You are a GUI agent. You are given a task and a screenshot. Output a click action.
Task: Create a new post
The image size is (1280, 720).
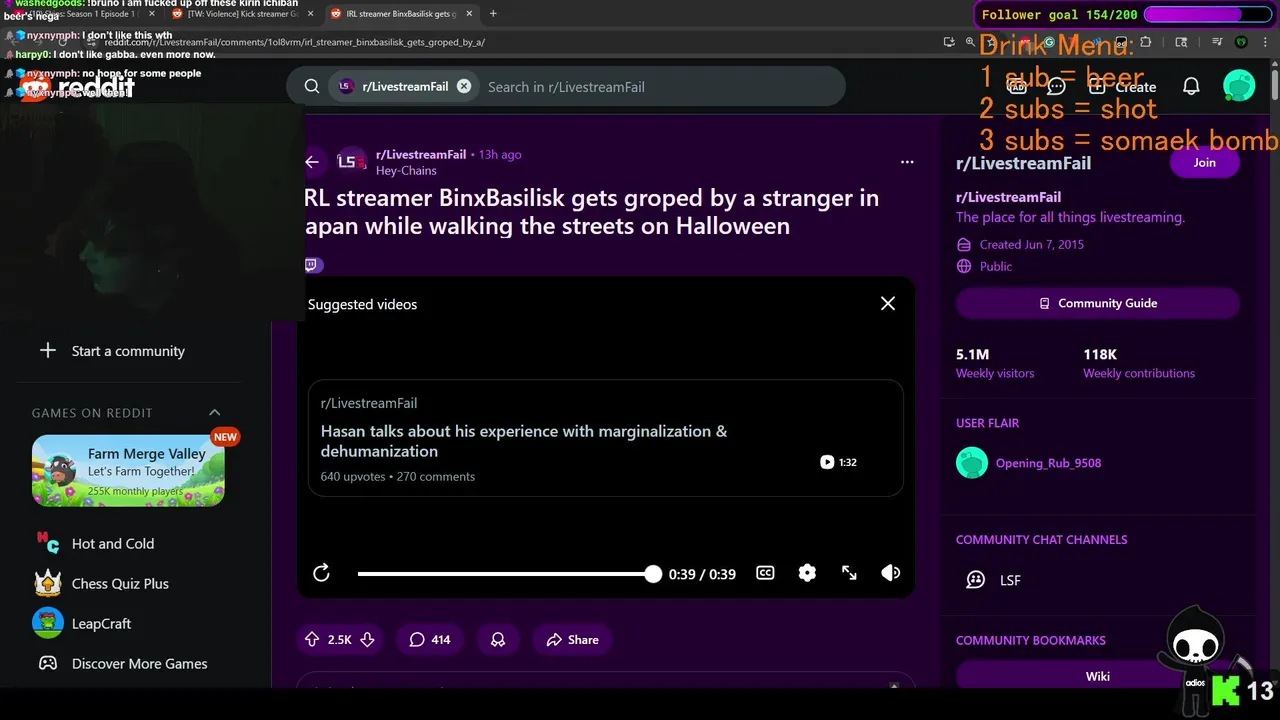click(1122, 87)
